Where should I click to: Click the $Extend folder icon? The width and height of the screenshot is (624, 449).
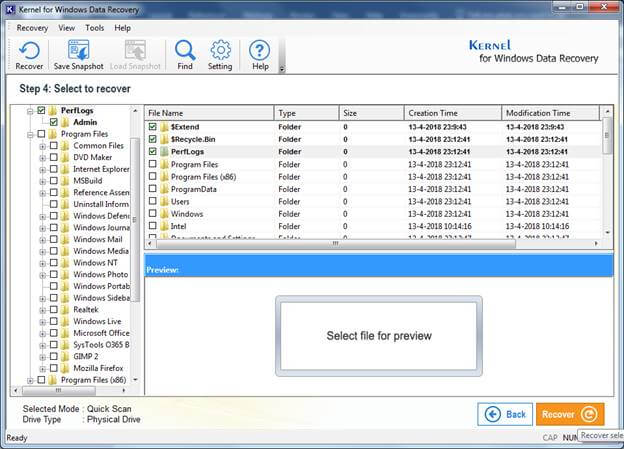[165, 127]
